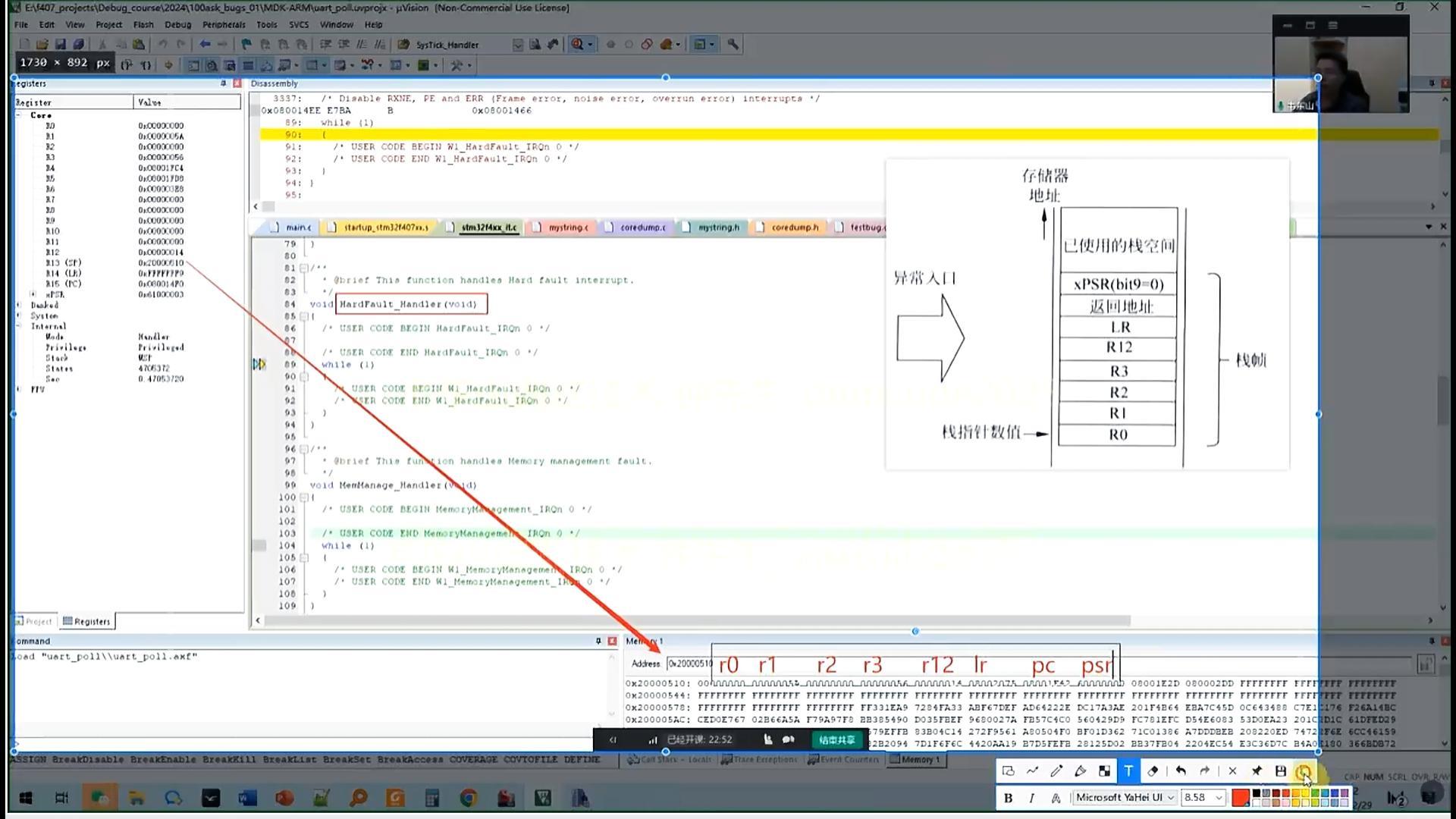Open the Configuration wrench icon
Image resolution: width=1456 pixels, height=819 pixels.
[733, 44]
